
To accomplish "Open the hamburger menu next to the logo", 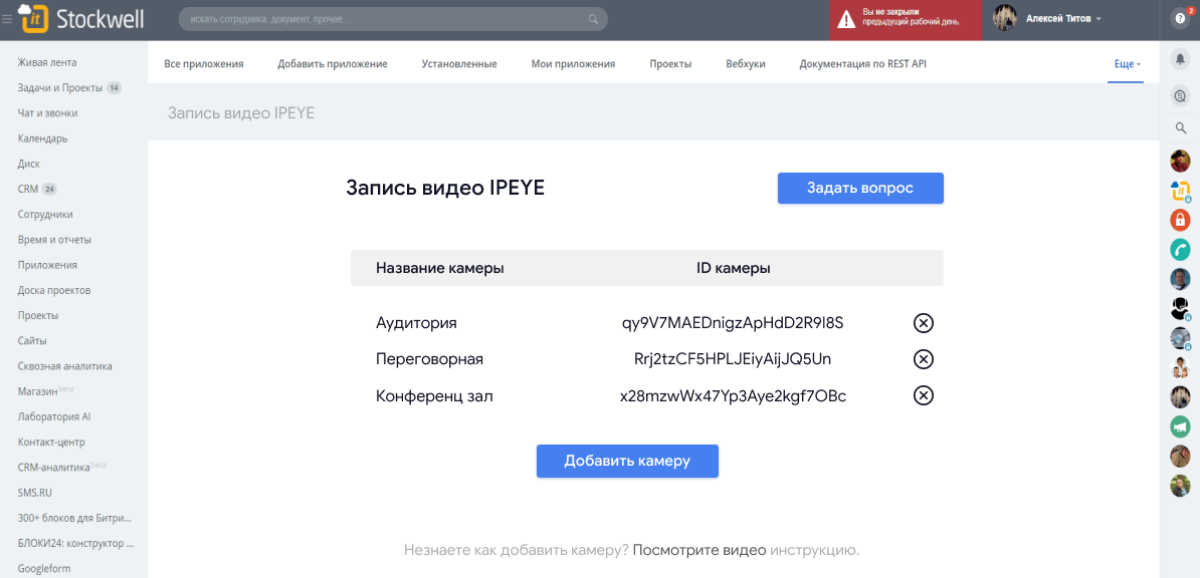I will coord(8,19).
